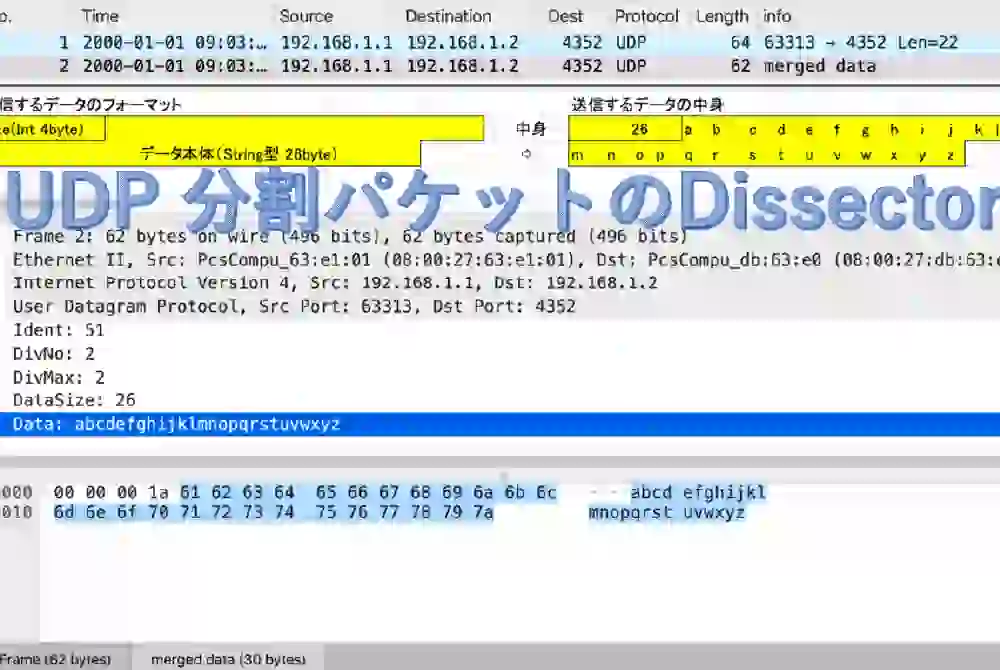Click the Length column header
Viewport: 1000px width, 670px height.
pos(721,16)
